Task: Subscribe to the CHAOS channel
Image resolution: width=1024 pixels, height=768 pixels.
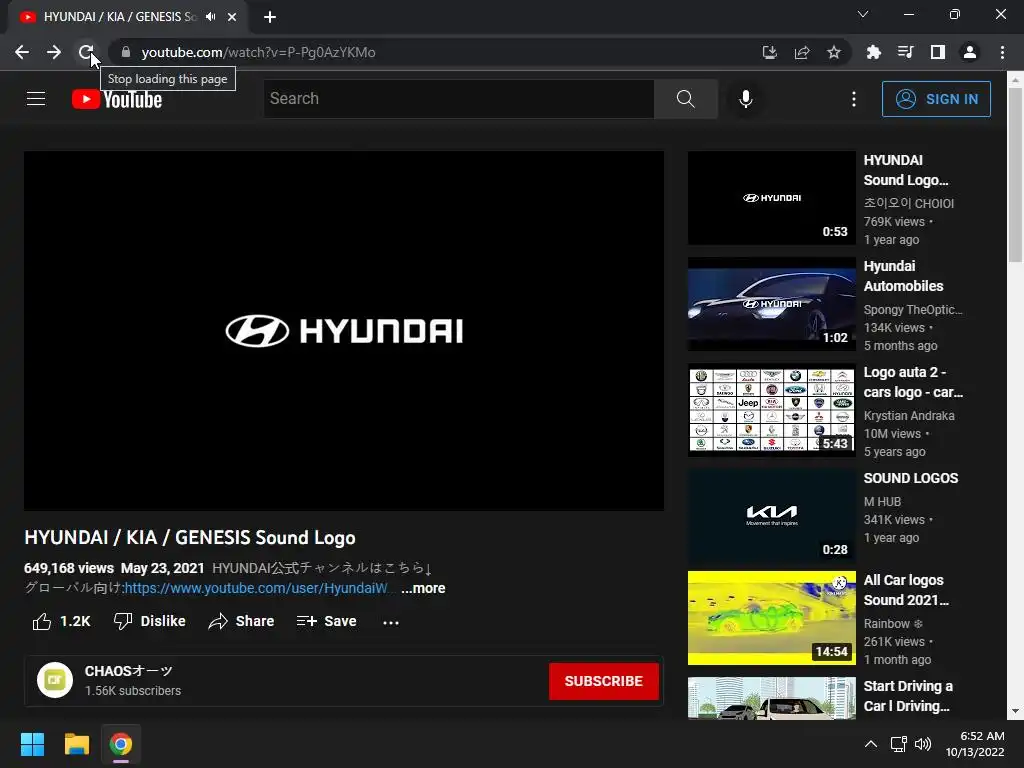Action: (603, 681)
